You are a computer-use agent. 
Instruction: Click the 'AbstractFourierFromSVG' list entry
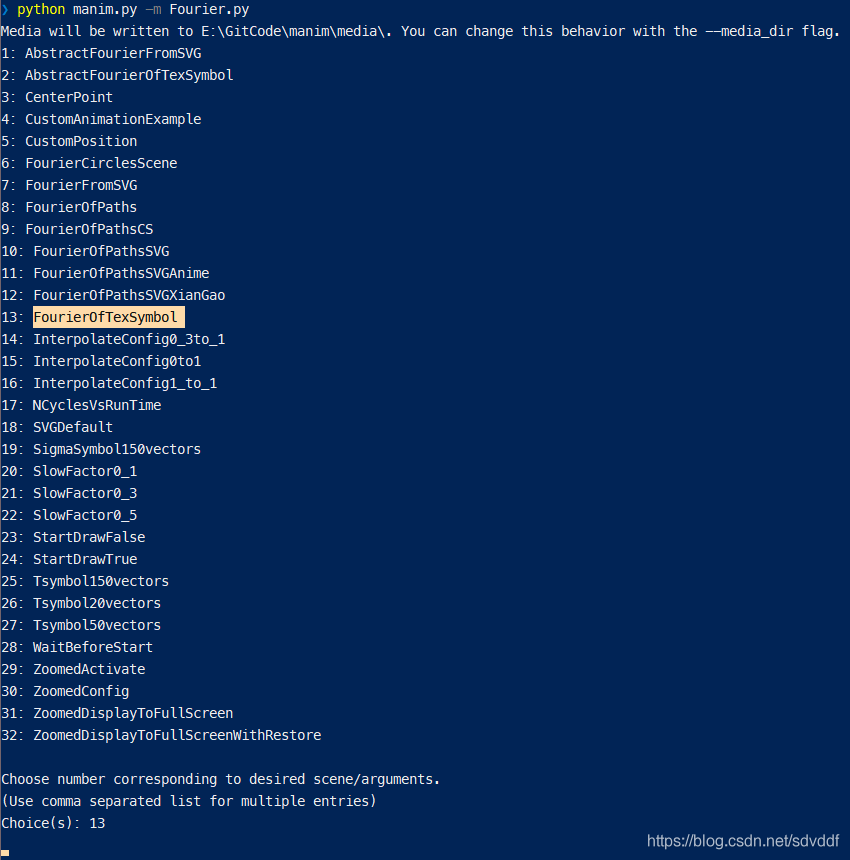click(113, 53)
